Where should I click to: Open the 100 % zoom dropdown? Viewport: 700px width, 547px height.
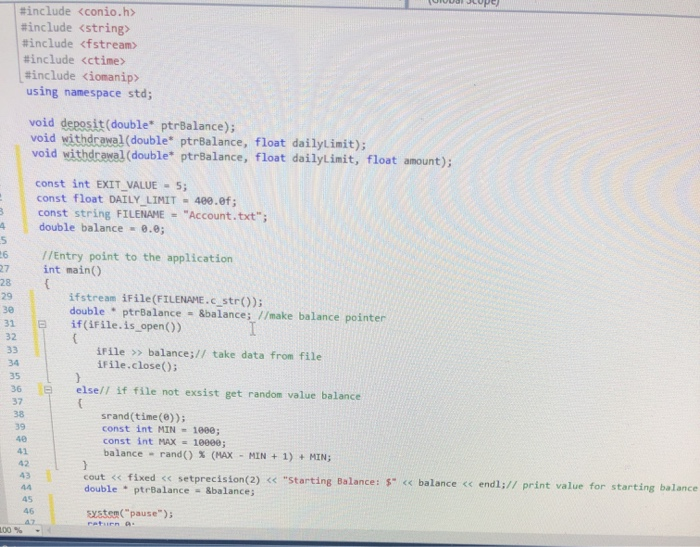38,531
